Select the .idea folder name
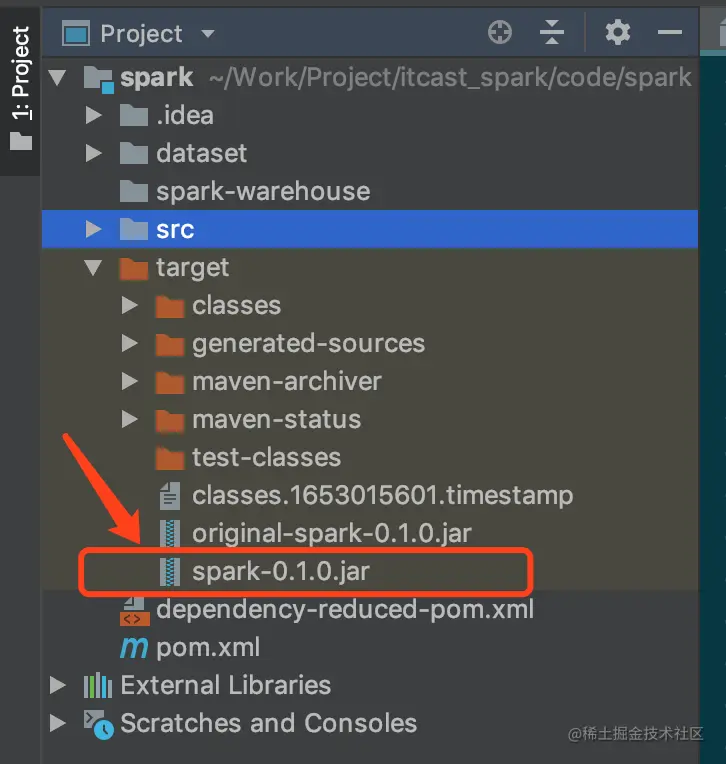This screenshot has height=764, width=726. [185, 115]
